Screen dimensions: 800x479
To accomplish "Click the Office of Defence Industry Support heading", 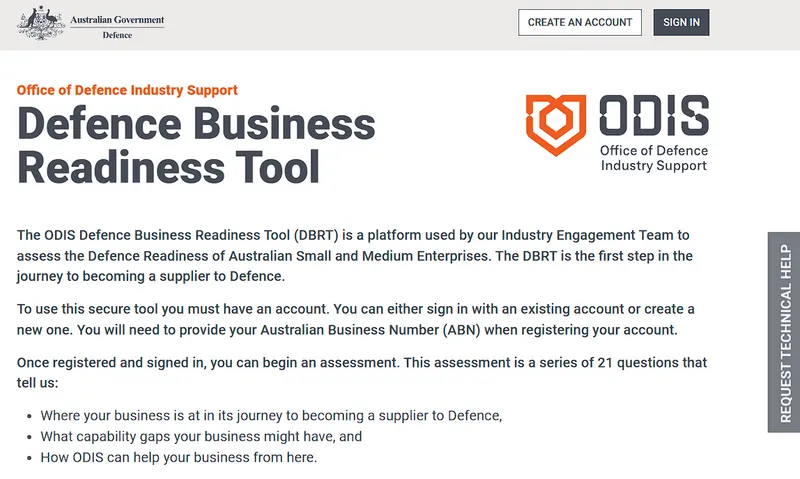I will point(127,90).
